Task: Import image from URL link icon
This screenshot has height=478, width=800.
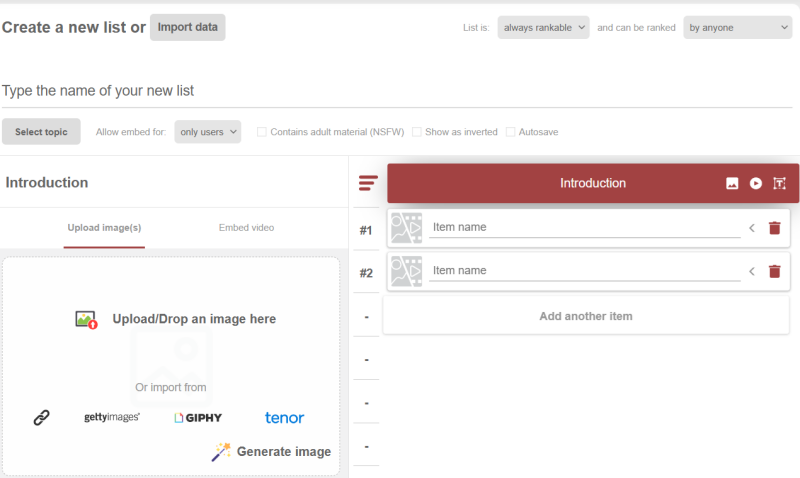Action: (41, 418)
